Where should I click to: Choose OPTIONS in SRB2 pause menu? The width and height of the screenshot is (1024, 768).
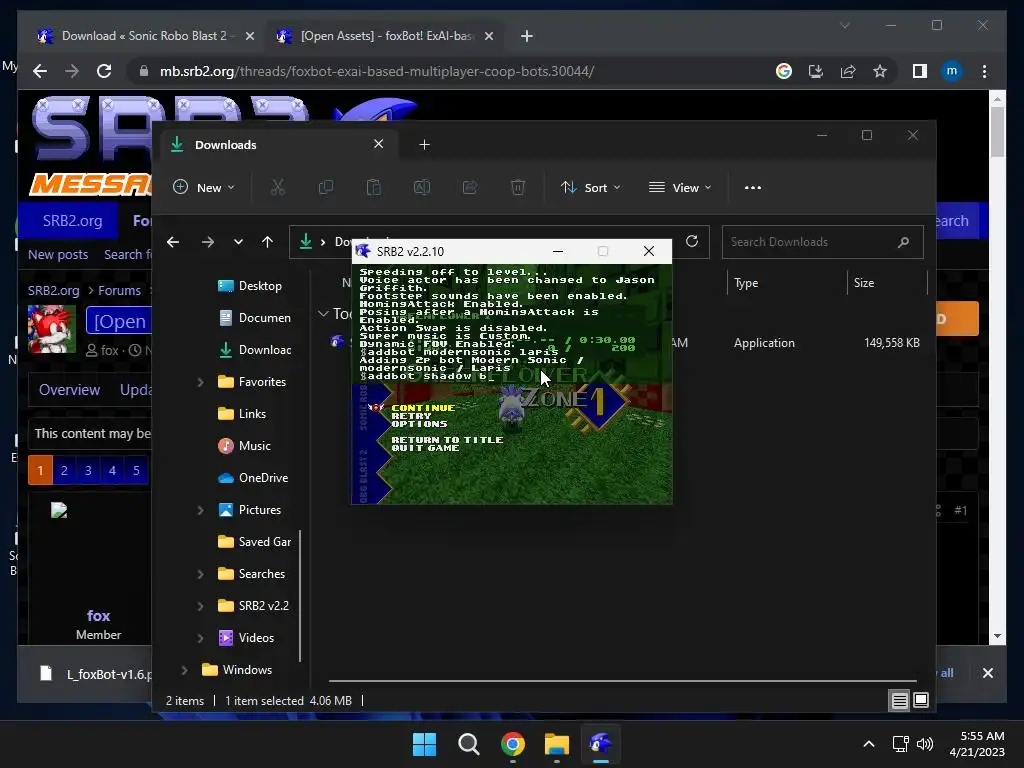tap(419, 424)
